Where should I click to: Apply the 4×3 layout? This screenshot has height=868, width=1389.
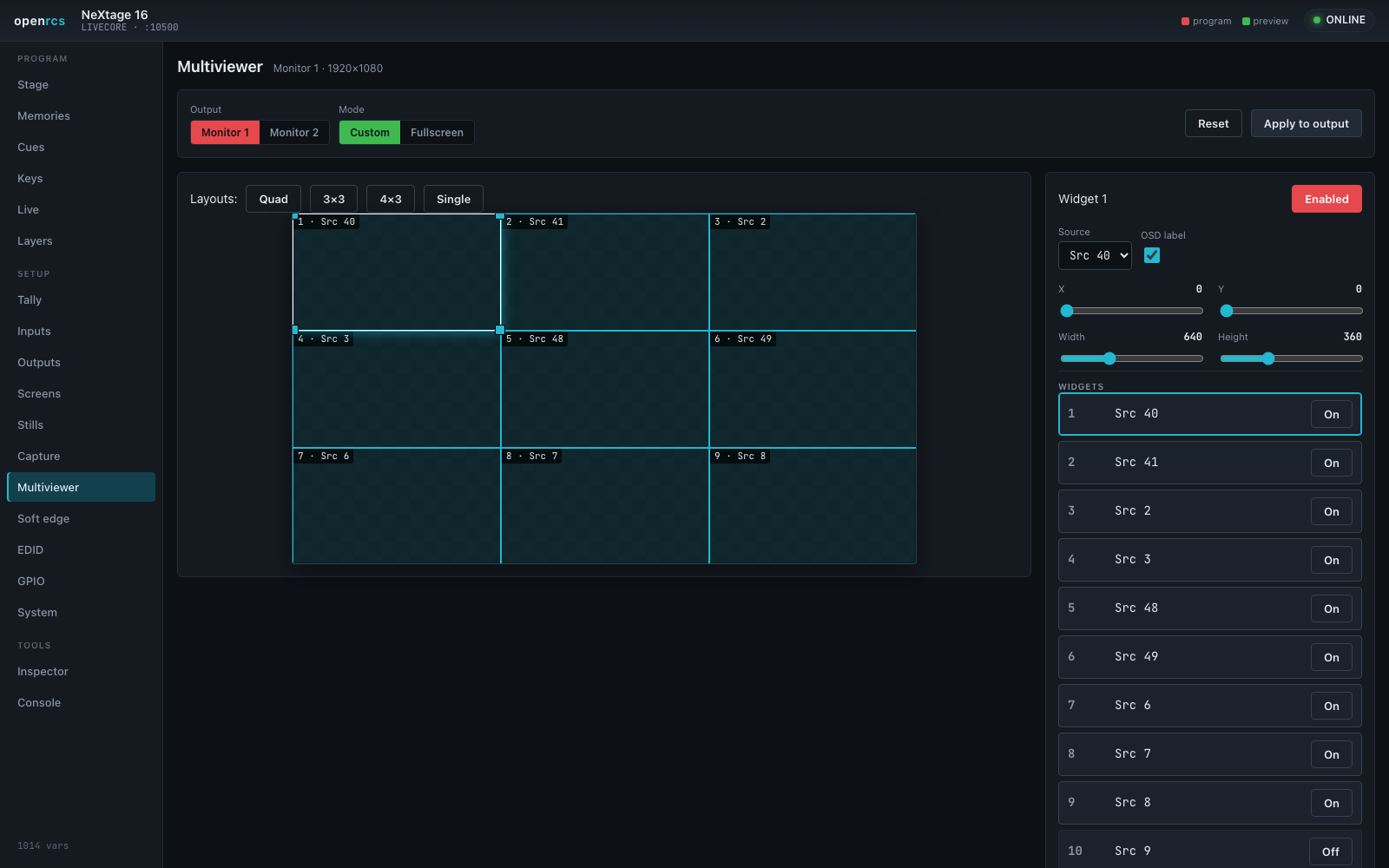tap(391, 199)
